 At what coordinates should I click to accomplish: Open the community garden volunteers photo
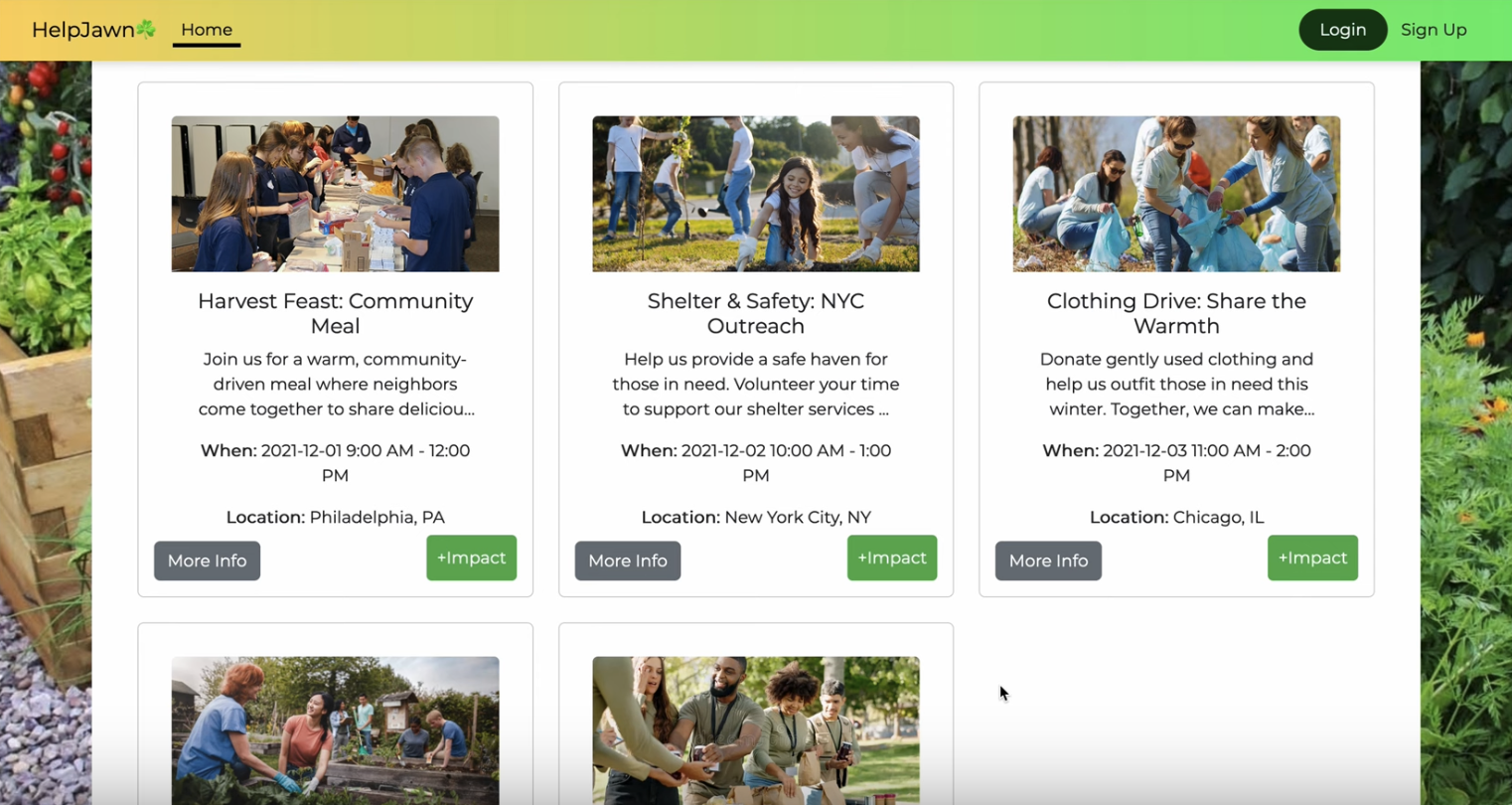tap(335, 730)
